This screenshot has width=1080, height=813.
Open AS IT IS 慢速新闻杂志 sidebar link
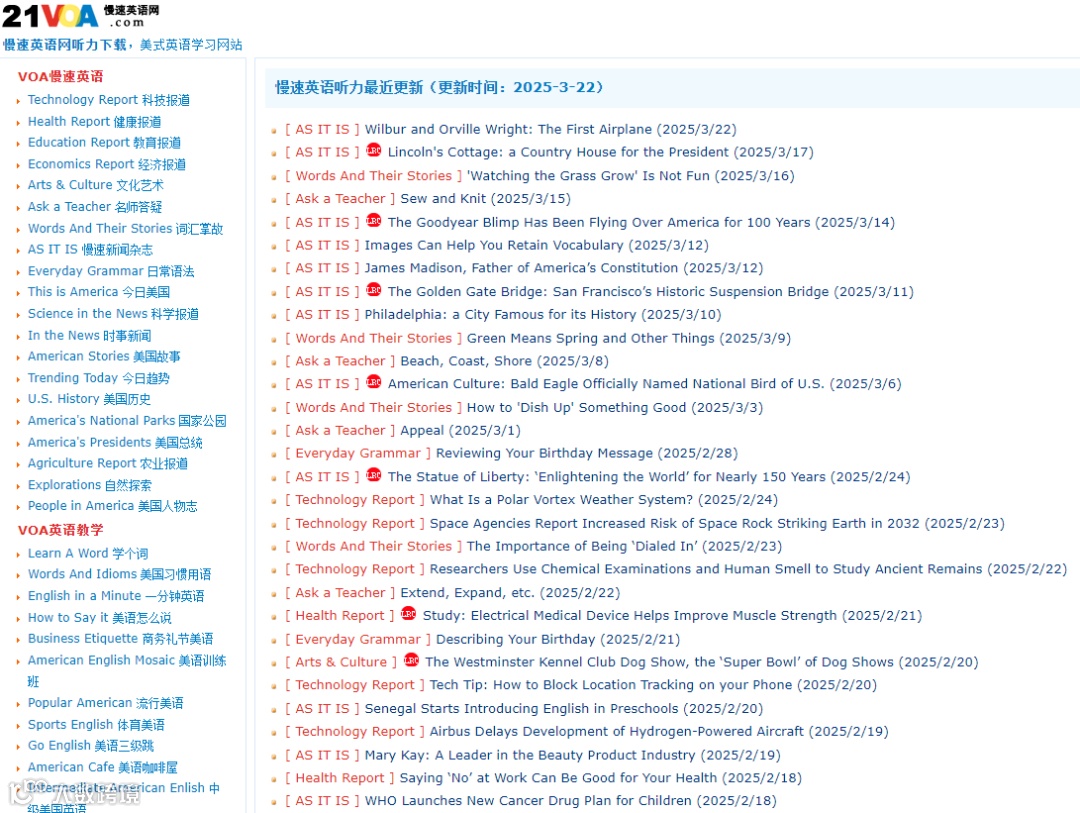click(90, 249)
